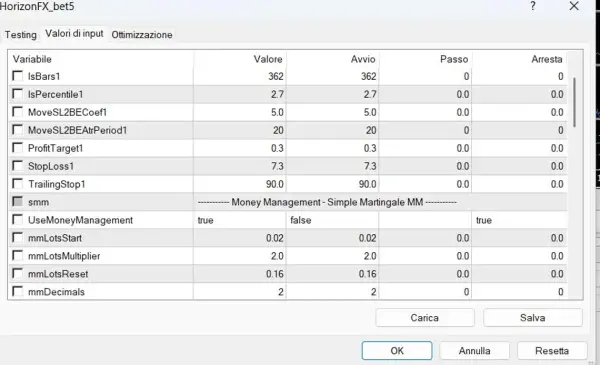This screenshot has height=365, width=600.
Task: Select the ProfitTarget1 Valore cell 0.3
Action: [x=240, y=148]
